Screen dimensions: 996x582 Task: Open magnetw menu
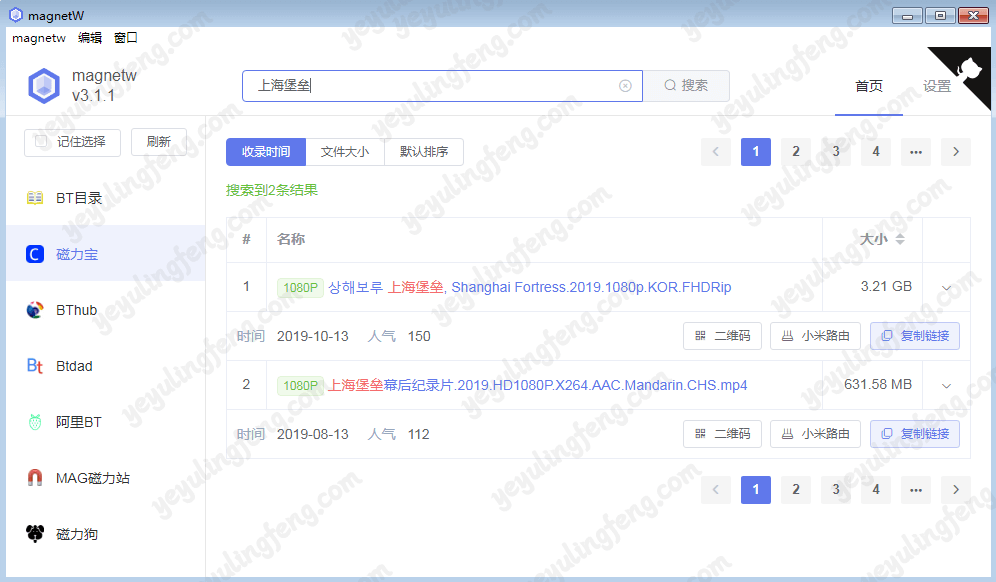[39, 38]
